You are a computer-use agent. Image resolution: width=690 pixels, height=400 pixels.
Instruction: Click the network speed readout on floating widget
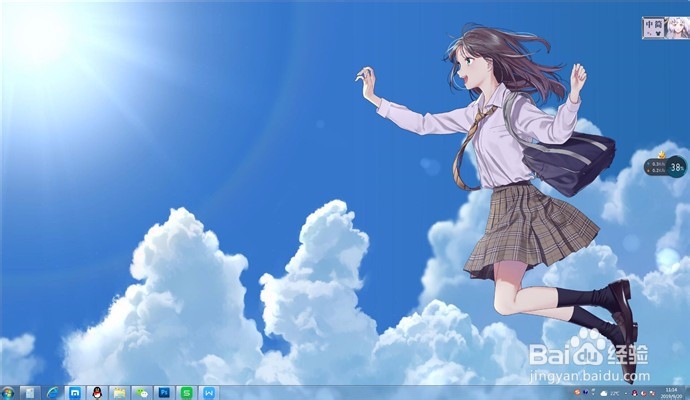coord(657,167)
